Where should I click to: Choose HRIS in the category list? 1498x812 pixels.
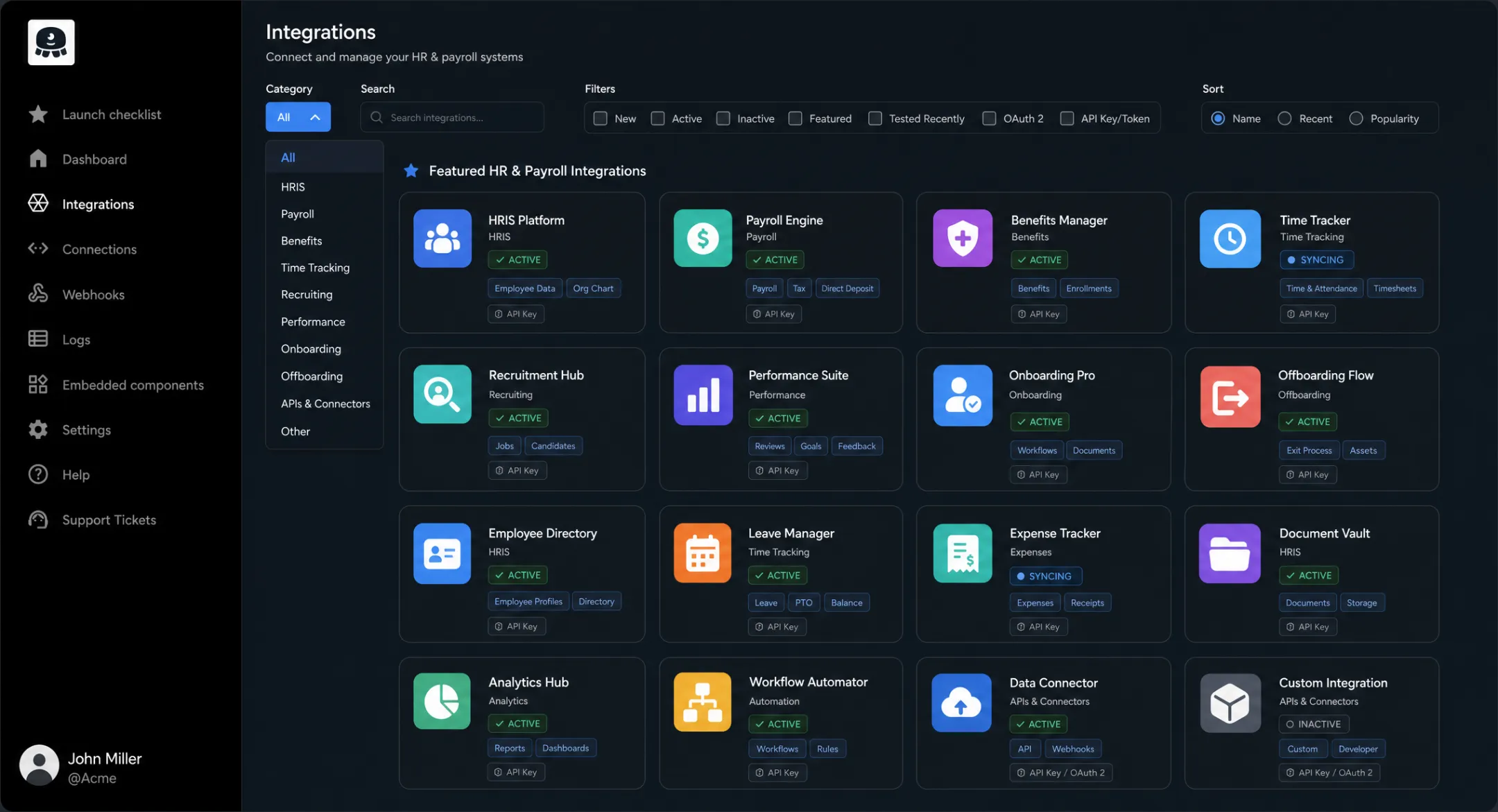point(324,187)
